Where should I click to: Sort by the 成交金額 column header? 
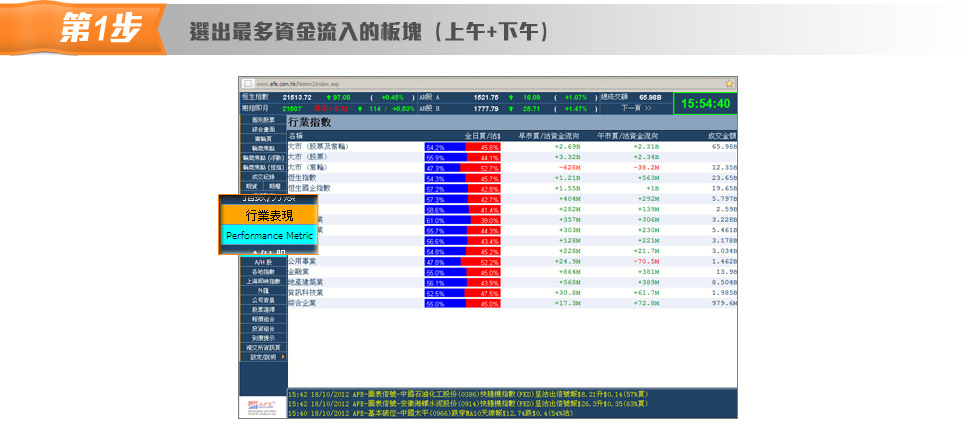pos(721,135)
